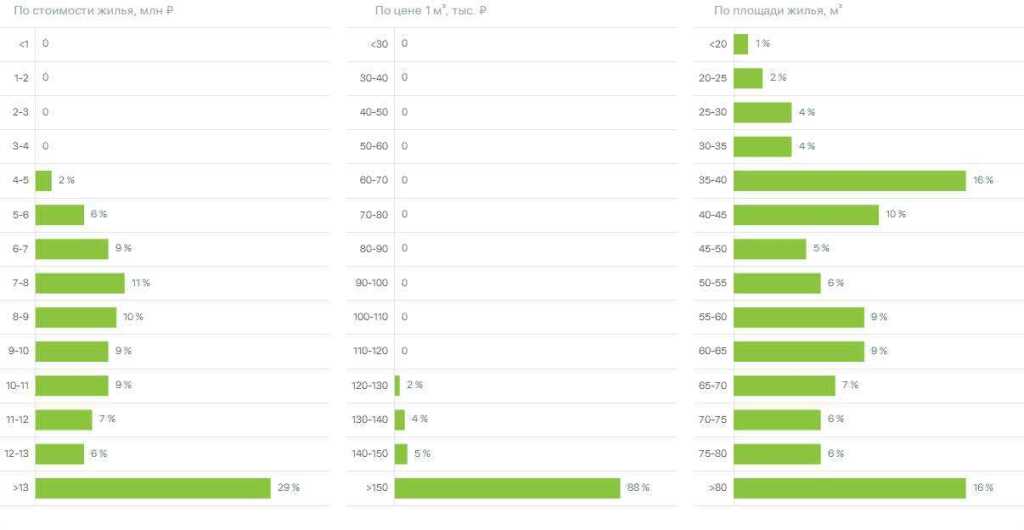Image resolution: width=1024 pixels, height=530 pixels.
Task: Select the >80 m² area bar
Action: pyautogui.click(x=849, y=488)
